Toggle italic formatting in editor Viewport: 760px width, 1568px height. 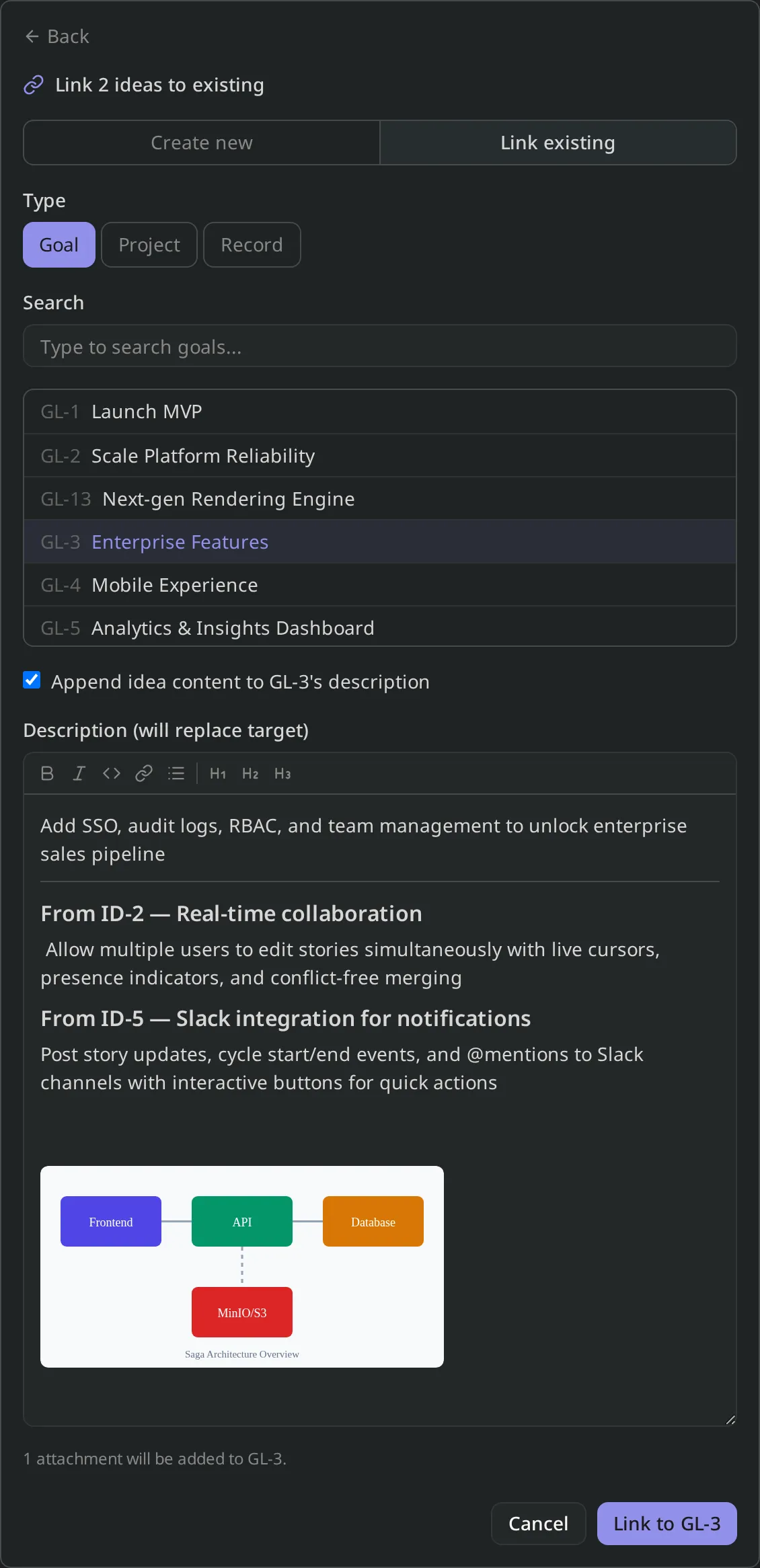[79, 773]
